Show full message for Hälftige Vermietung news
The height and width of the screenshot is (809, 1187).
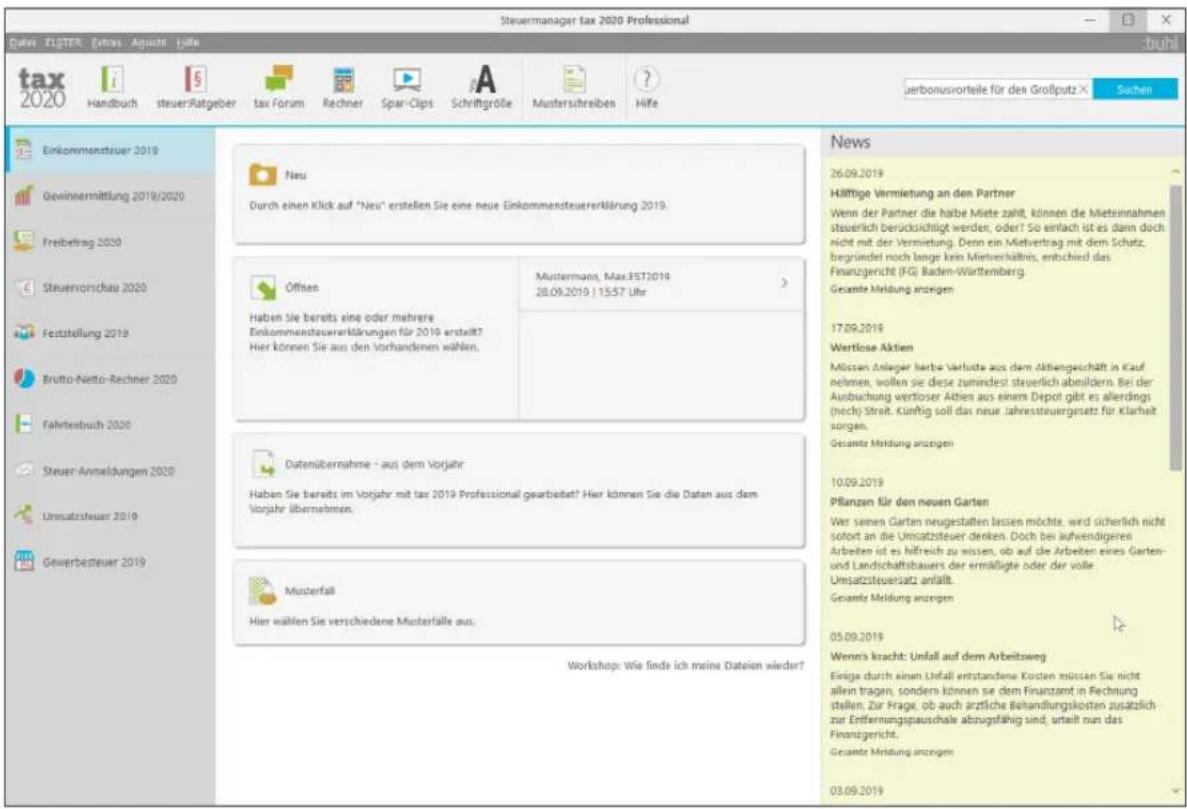892,289
